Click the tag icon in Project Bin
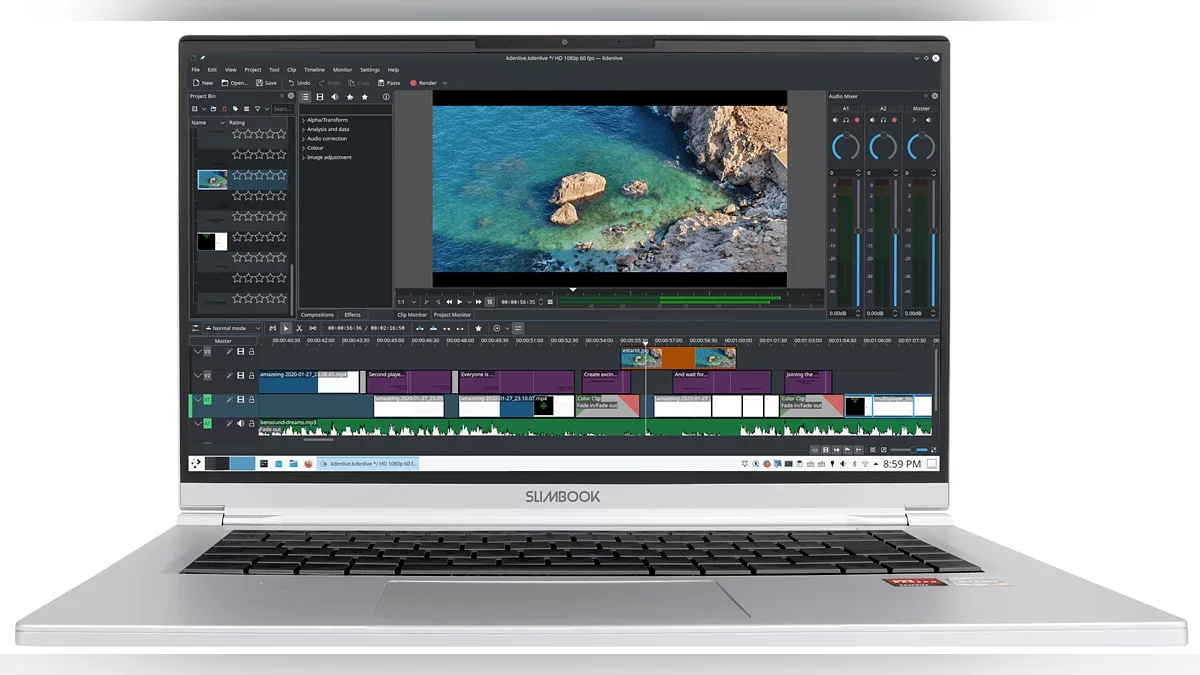 (x=236, y=109)
